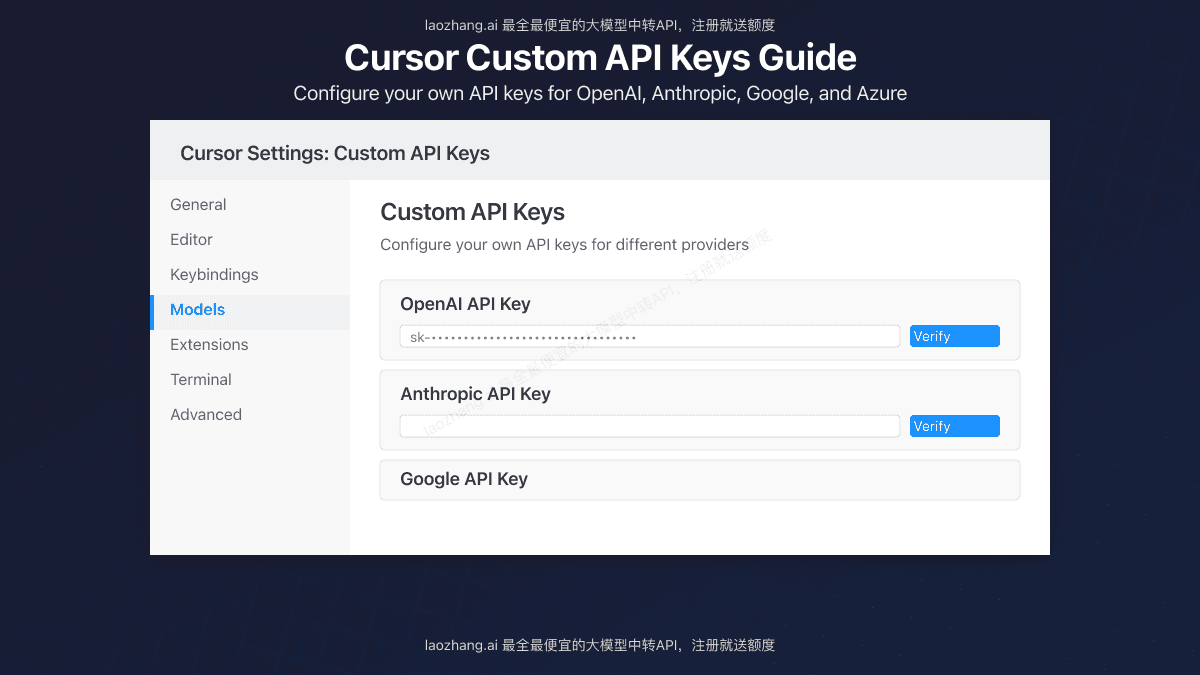The height and width of the screenshot is (675, 1200).
Task: Click the Custom API Keys heading
Action: click(472, 212)
